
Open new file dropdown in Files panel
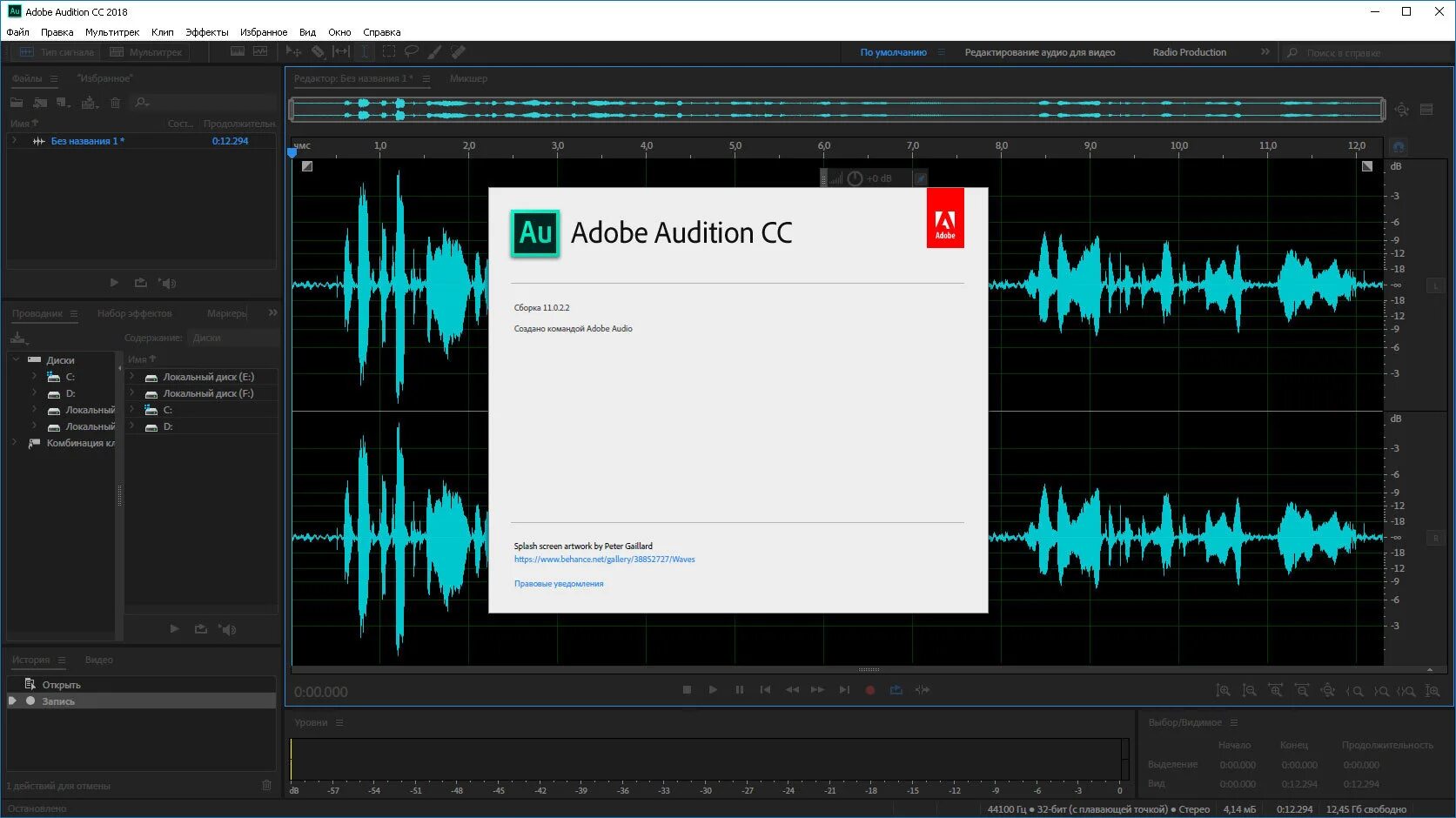(x=64, y=103)
